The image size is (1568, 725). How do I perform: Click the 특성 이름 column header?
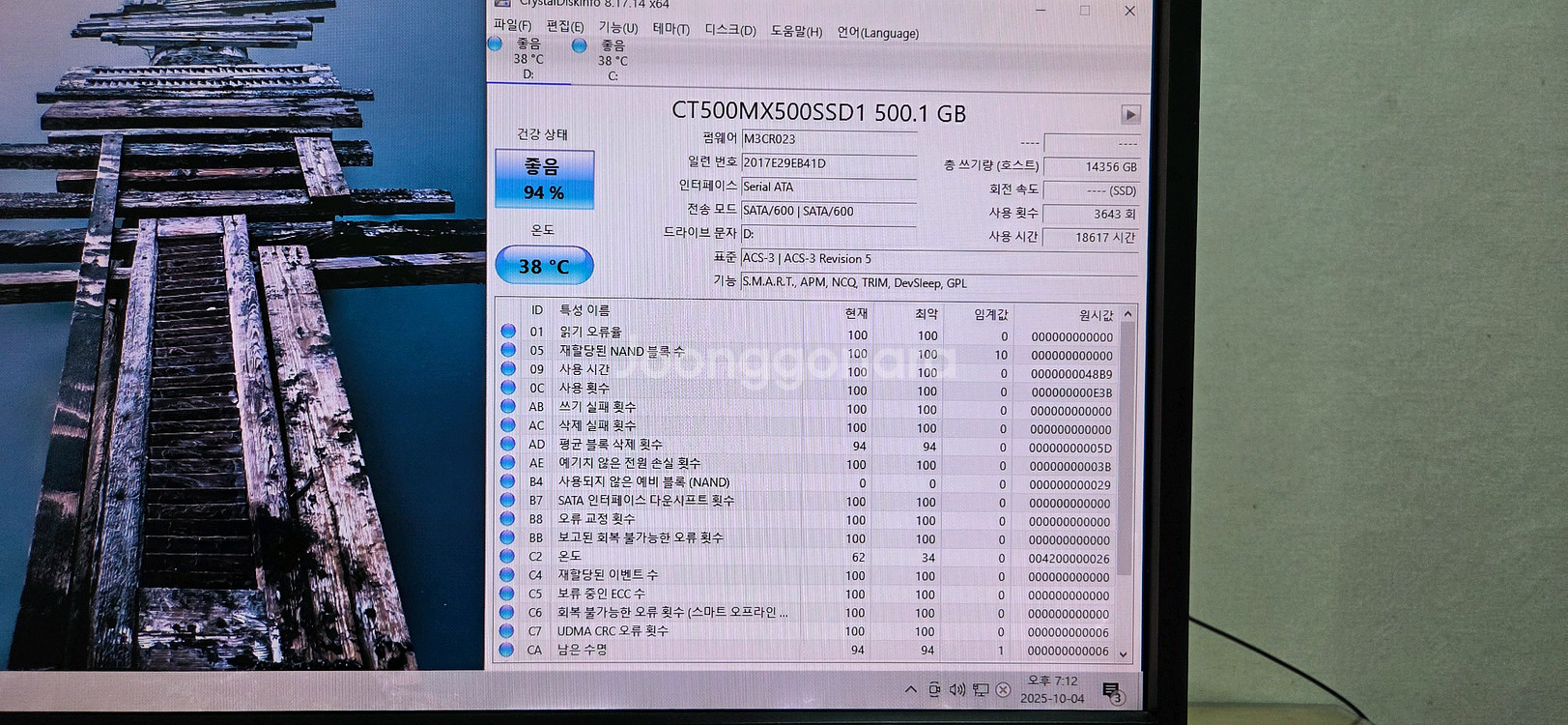584,310
